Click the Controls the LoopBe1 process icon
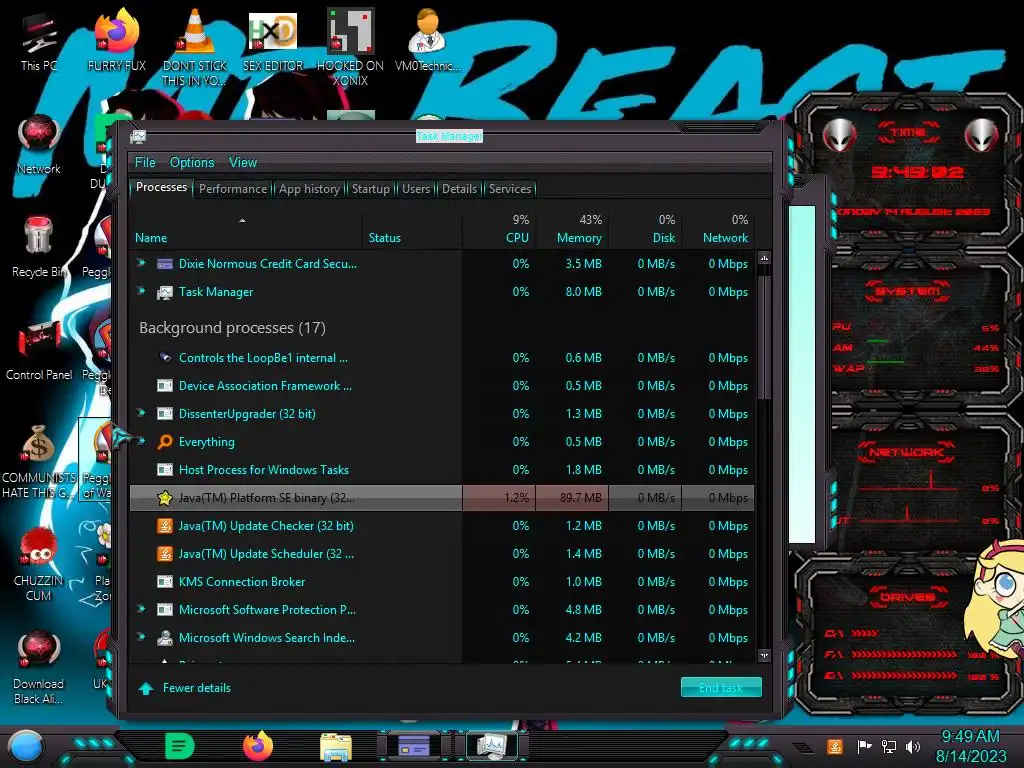This screenshot has width=1024, height=768. point(165,357)
